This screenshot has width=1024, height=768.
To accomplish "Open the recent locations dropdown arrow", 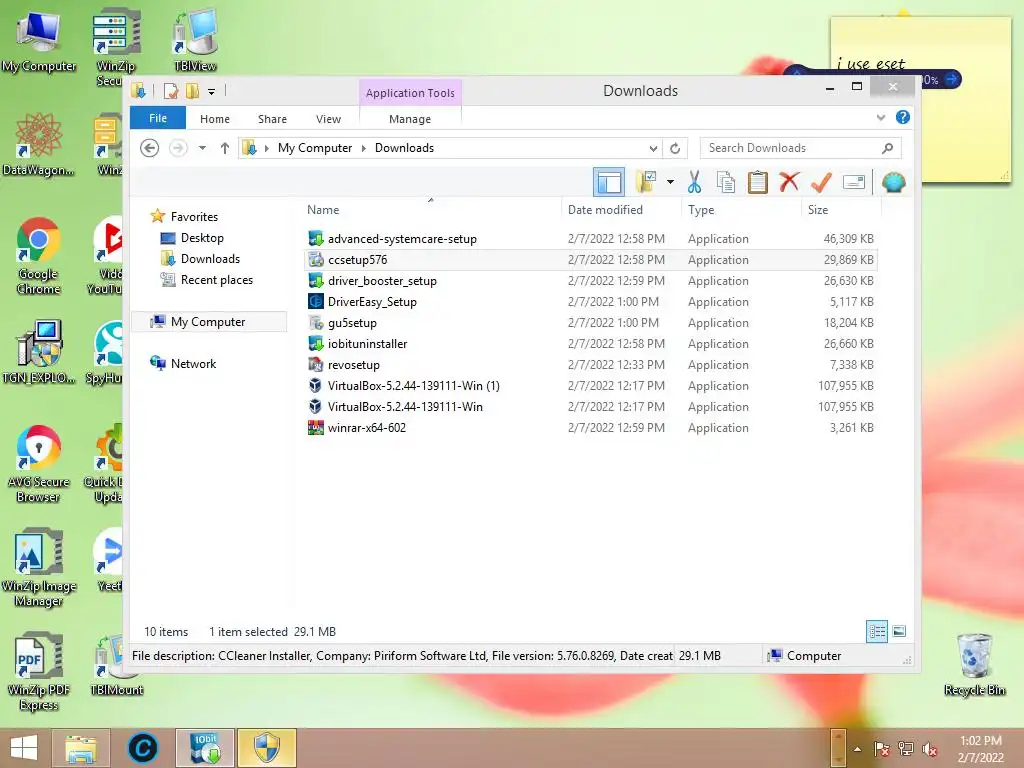I will click(202, 148).
